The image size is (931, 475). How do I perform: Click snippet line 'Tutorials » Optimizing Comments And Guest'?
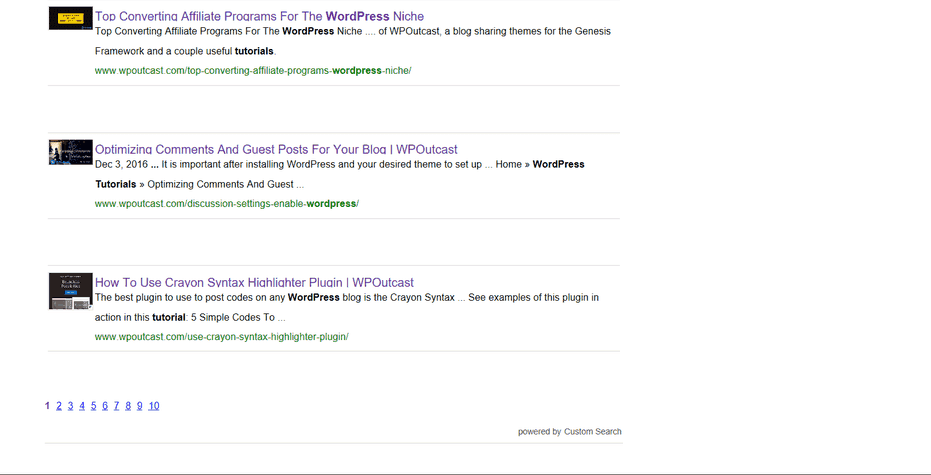[x=200, y=185]
